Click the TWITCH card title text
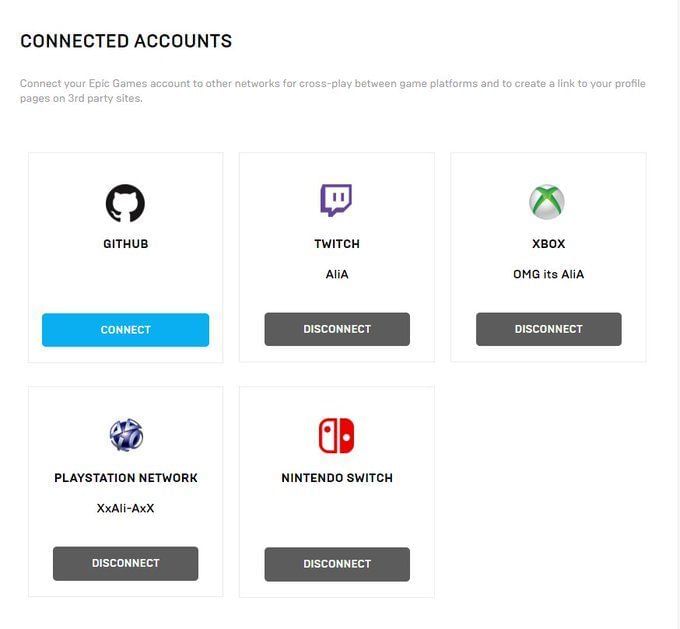The width and height of the screenshot is (680, 629). click(337, 244)
